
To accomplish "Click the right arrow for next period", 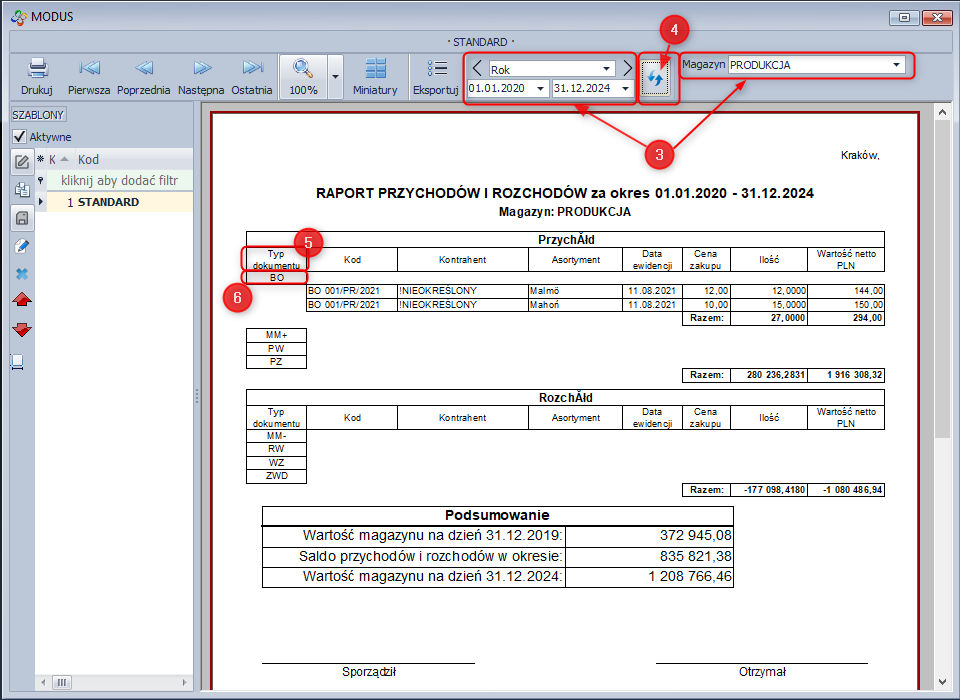I will pyautogui.click(x=627, y=69).
